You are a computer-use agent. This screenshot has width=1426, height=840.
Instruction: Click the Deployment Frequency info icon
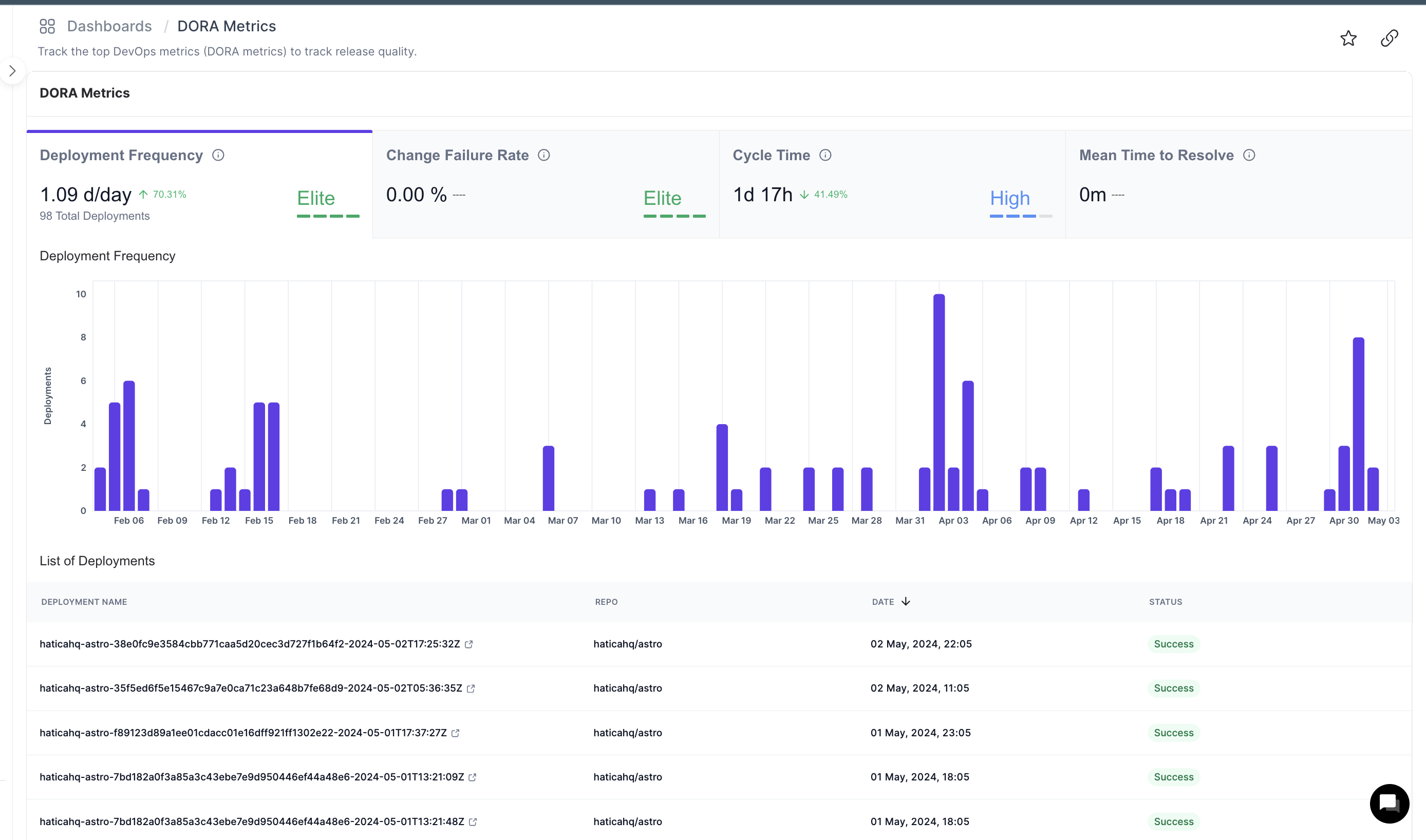click(x=218, y=155)
